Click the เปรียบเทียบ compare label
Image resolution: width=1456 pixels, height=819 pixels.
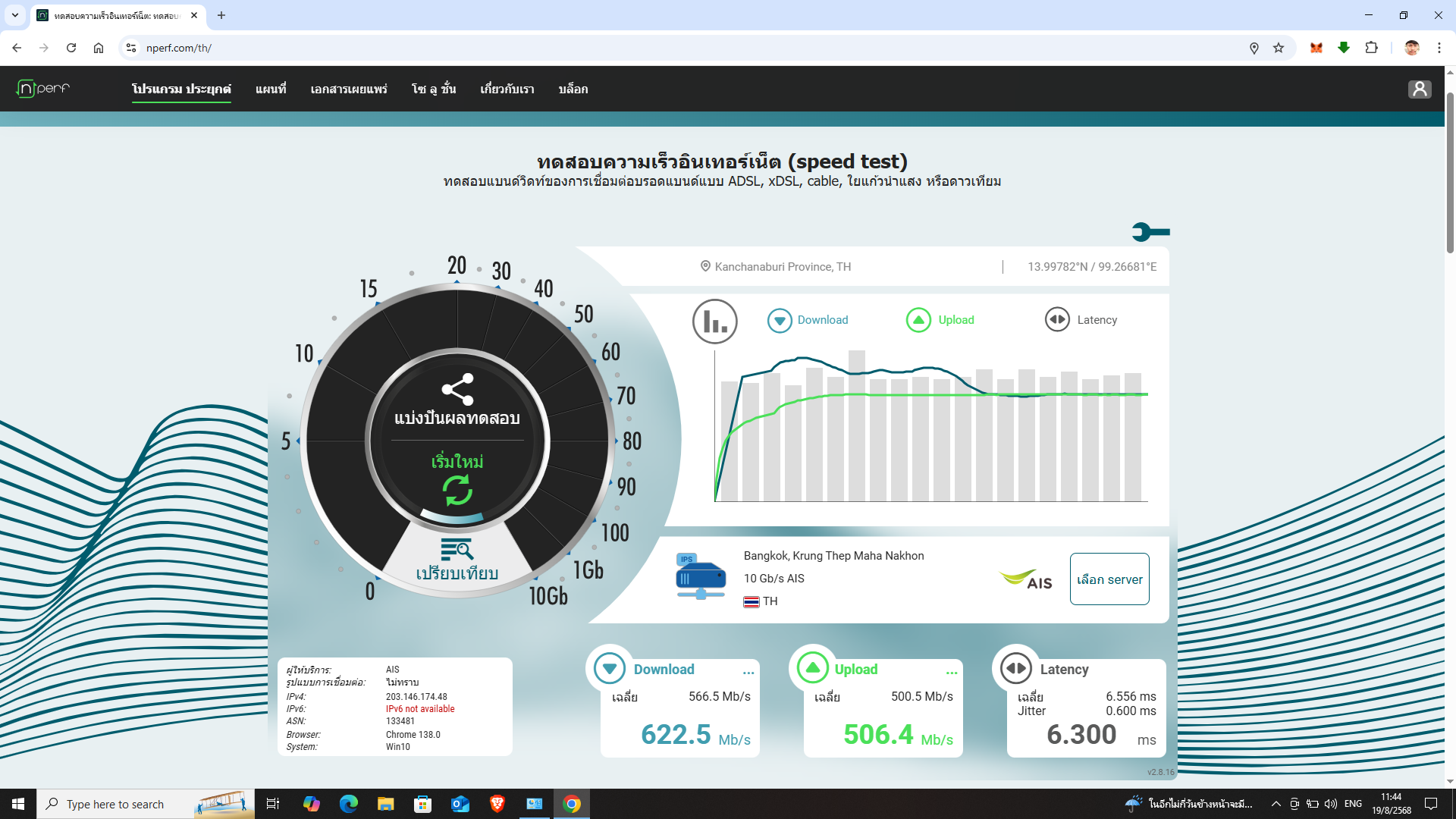point(457,573)
